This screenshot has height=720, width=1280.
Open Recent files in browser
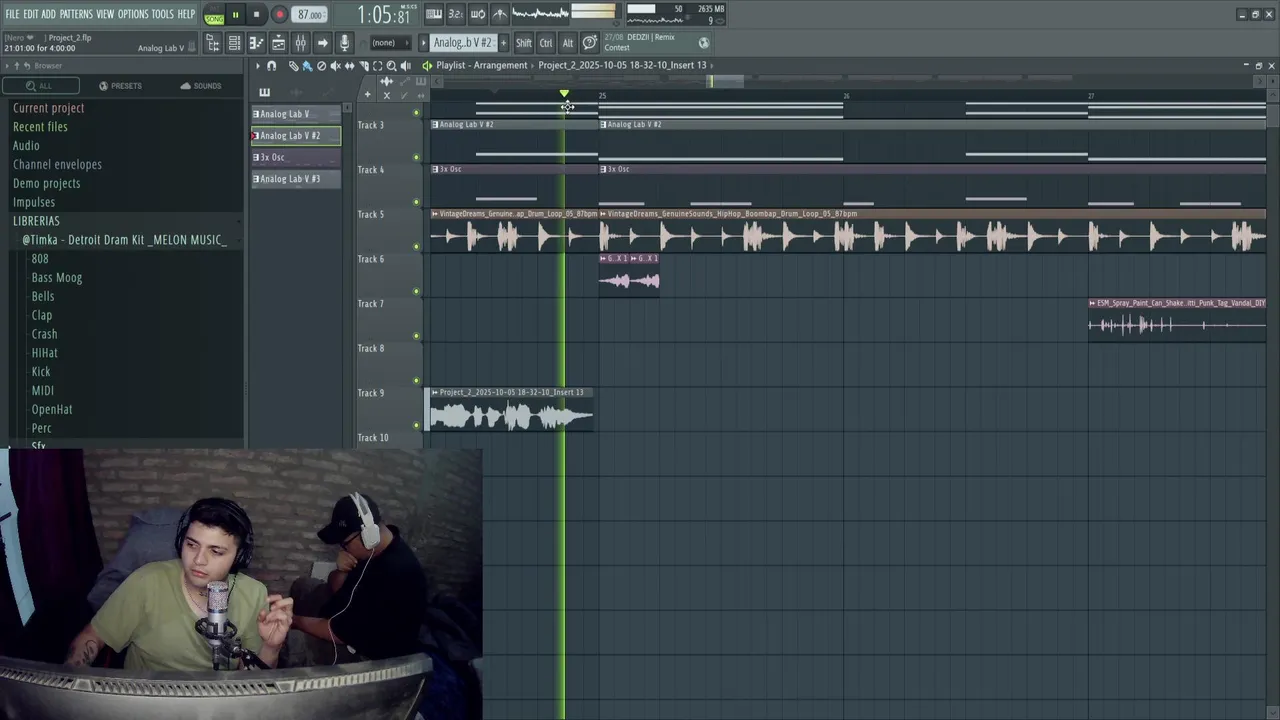[x=40, y=127]
